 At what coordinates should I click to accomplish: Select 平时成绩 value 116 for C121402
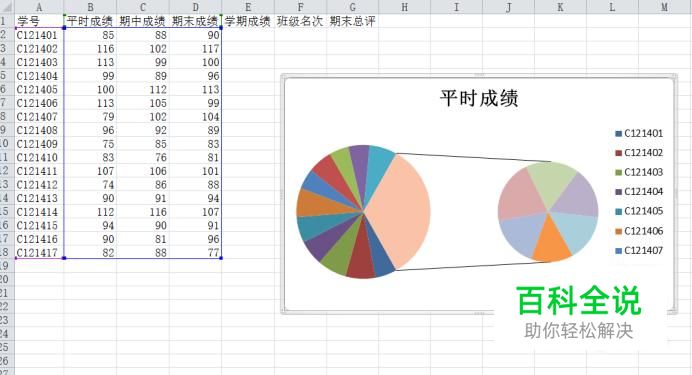point(90,49)
